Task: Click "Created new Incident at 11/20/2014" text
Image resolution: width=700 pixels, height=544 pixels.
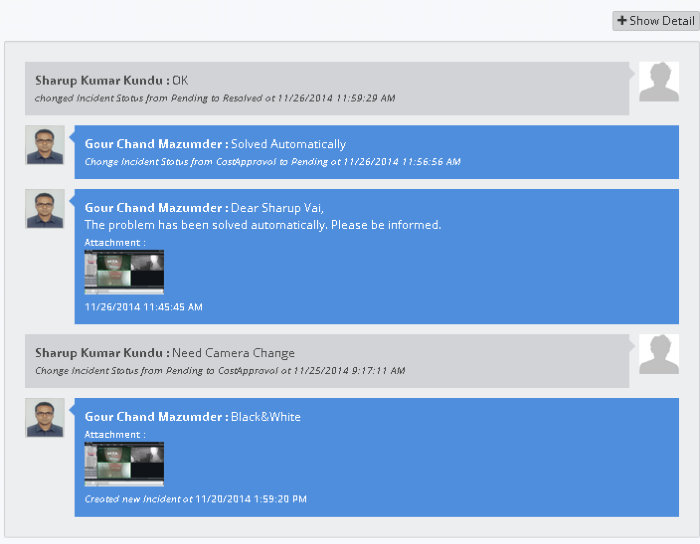Action: pyautogui.click(x=168, y=499)
